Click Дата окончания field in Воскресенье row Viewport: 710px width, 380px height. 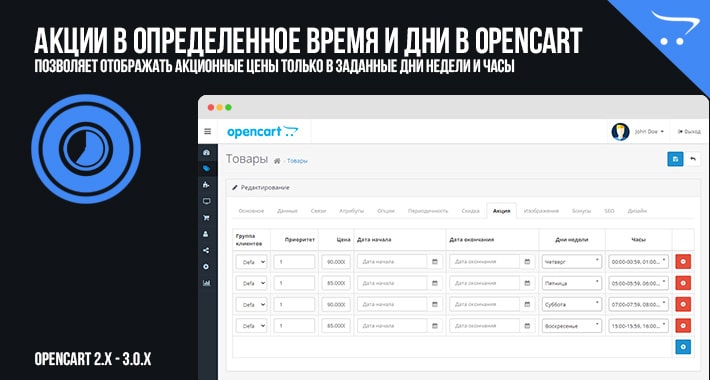485,326
